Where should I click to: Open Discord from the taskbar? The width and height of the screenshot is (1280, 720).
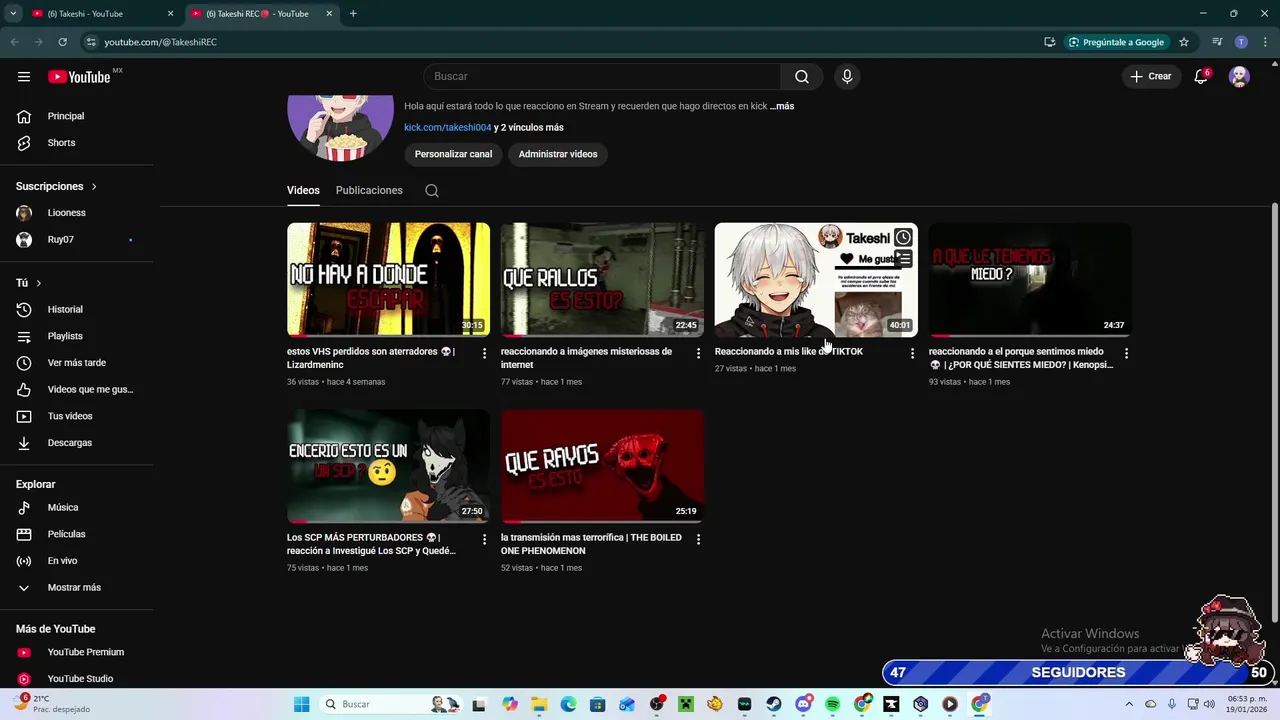pyautogui.click(x=803, y=704)
